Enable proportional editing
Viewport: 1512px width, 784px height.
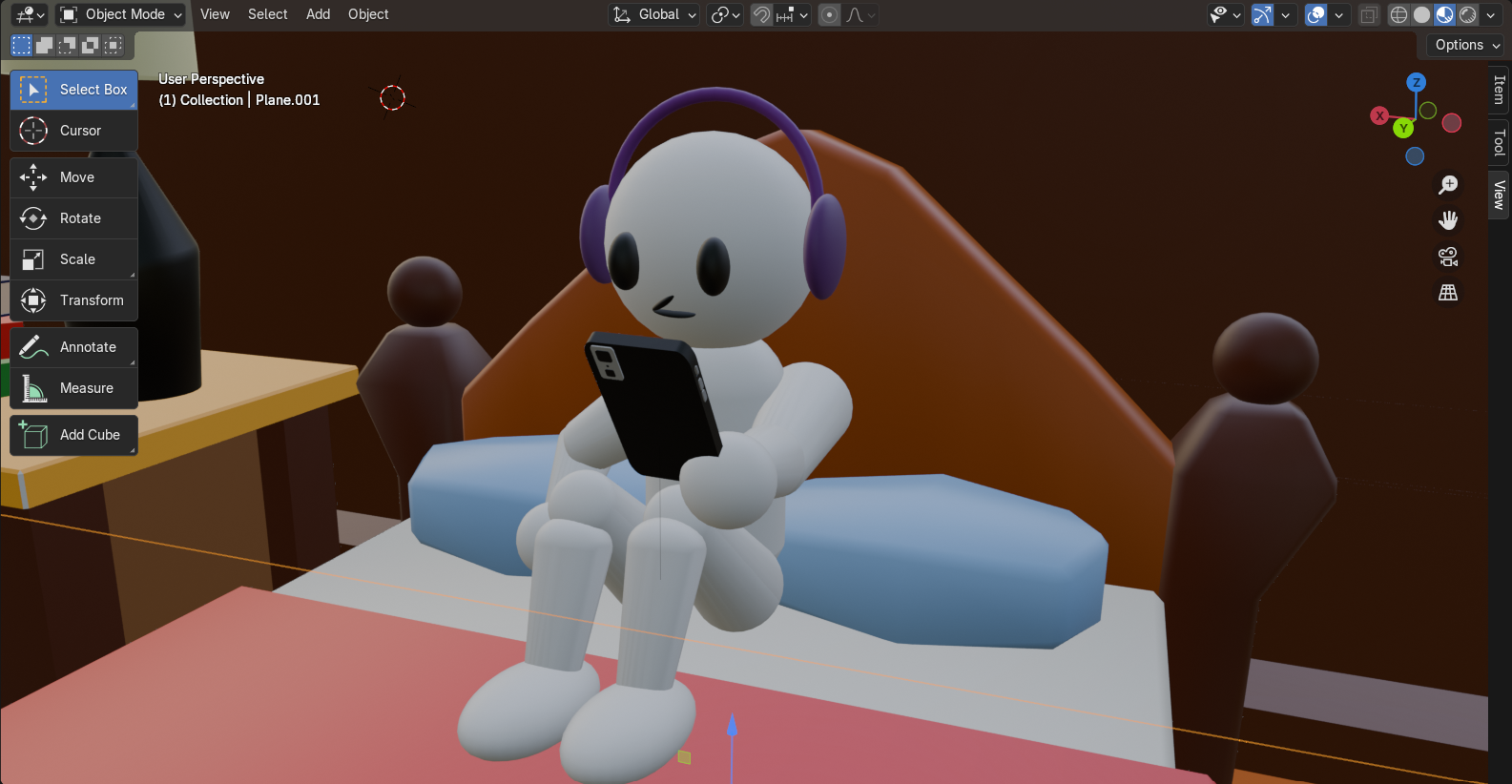[829, 14]
